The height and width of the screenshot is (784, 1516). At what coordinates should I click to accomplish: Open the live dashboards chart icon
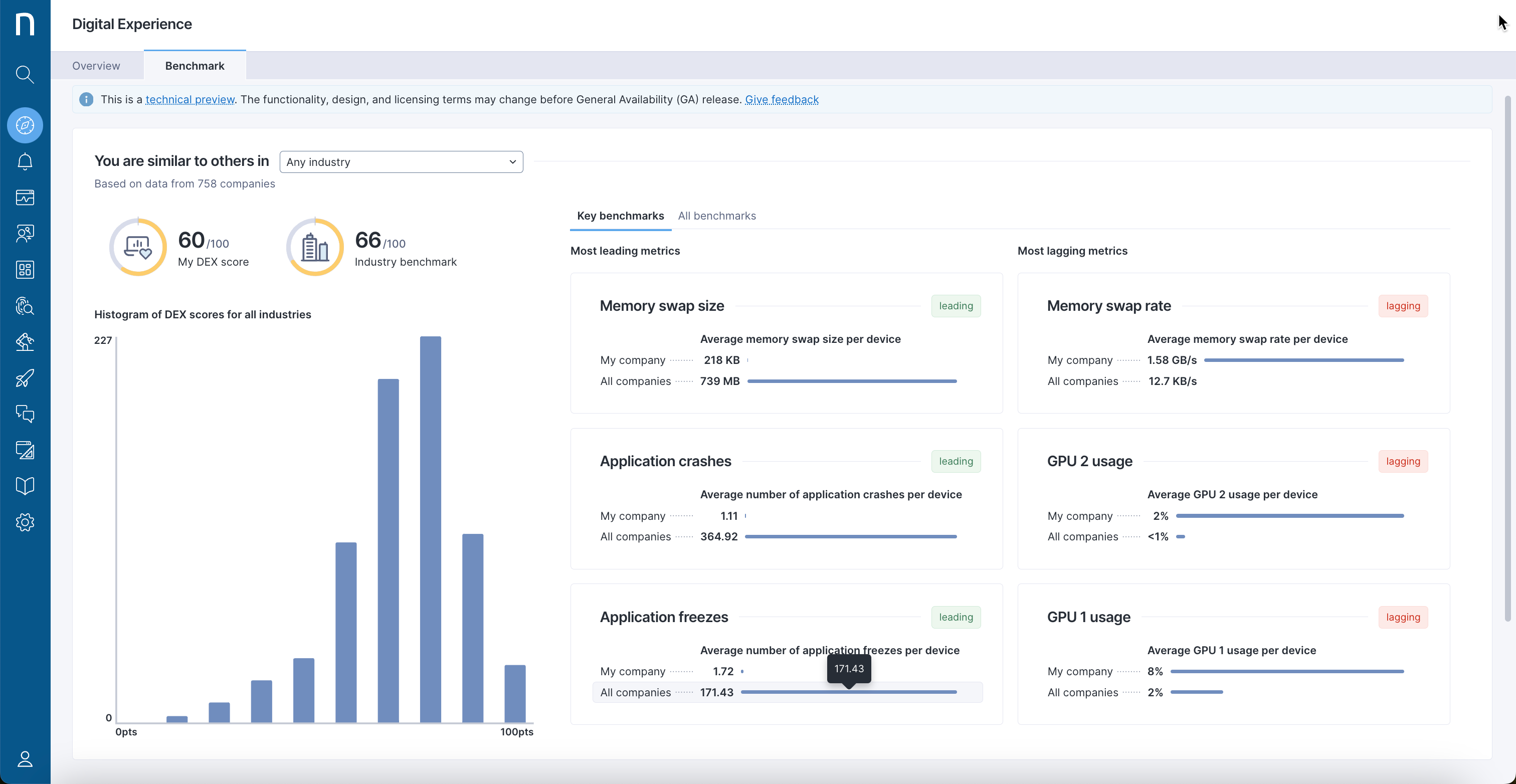click(x=25, y=197)
